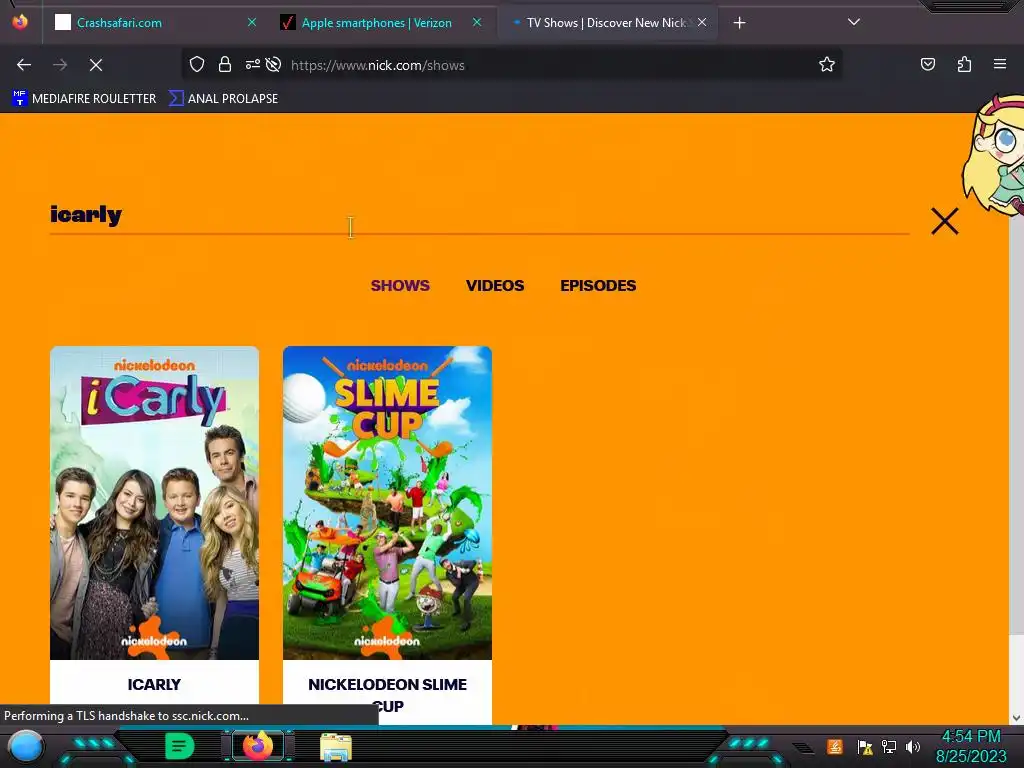
Task: Click the NICKELODEON SLIME CUP title
Action: click(x=387, y=695)
